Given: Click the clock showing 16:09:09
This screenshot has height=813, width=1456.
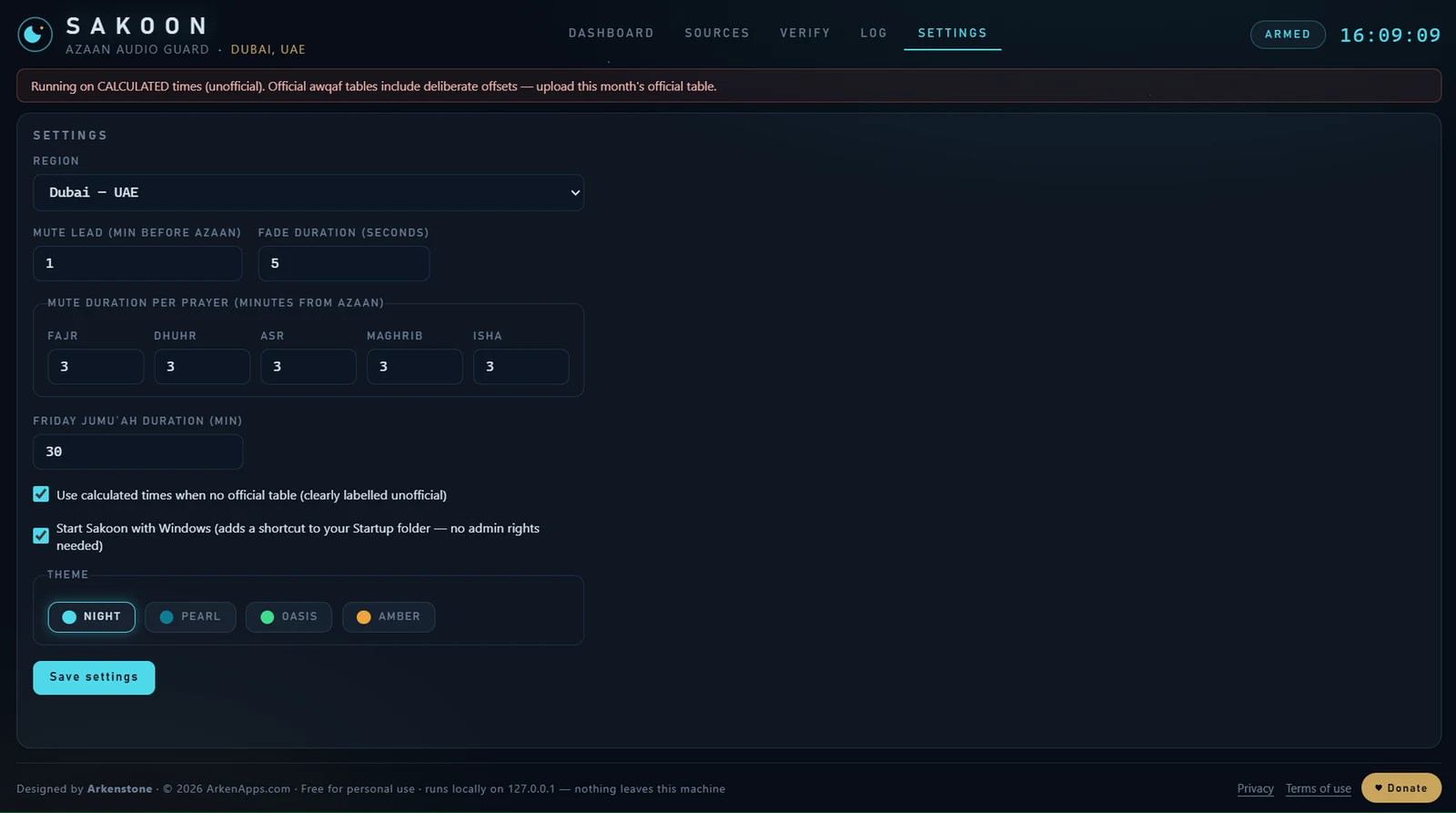Looking at the screenshot, I should click(1390, 35).
